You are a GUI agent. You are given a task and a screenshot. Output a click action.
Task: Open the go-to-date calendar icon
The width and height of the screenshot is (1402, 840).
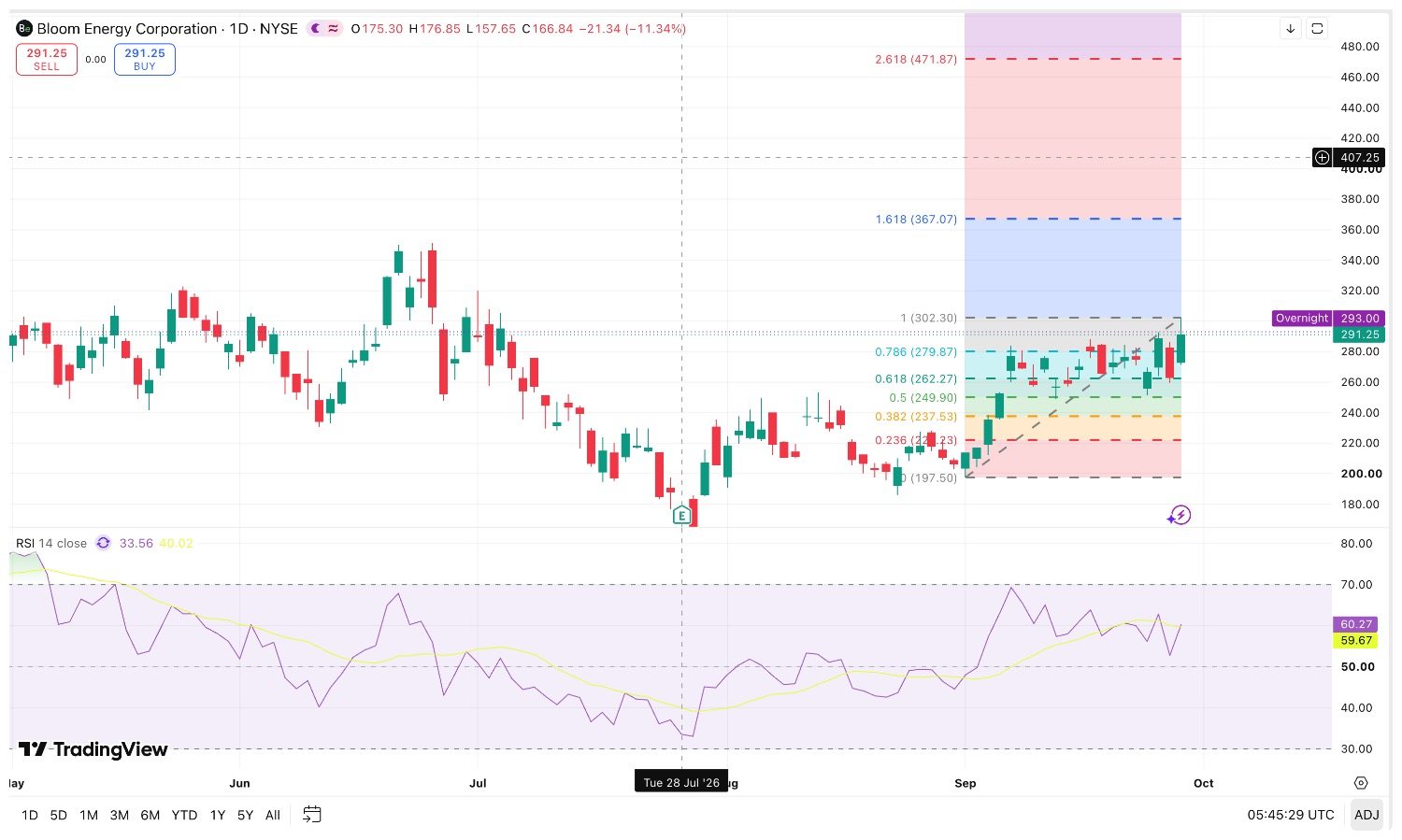[312, 815]
